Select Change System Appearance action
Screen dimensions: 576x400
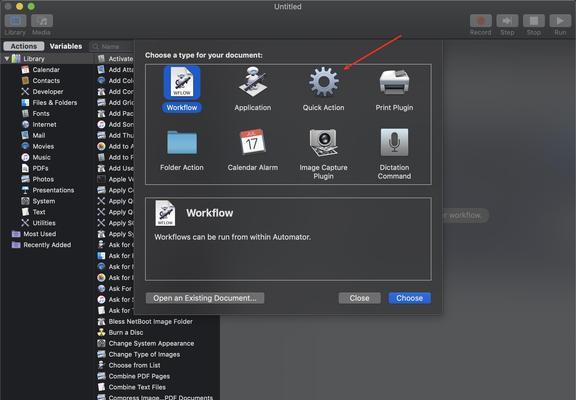click(x=151, y=343)
